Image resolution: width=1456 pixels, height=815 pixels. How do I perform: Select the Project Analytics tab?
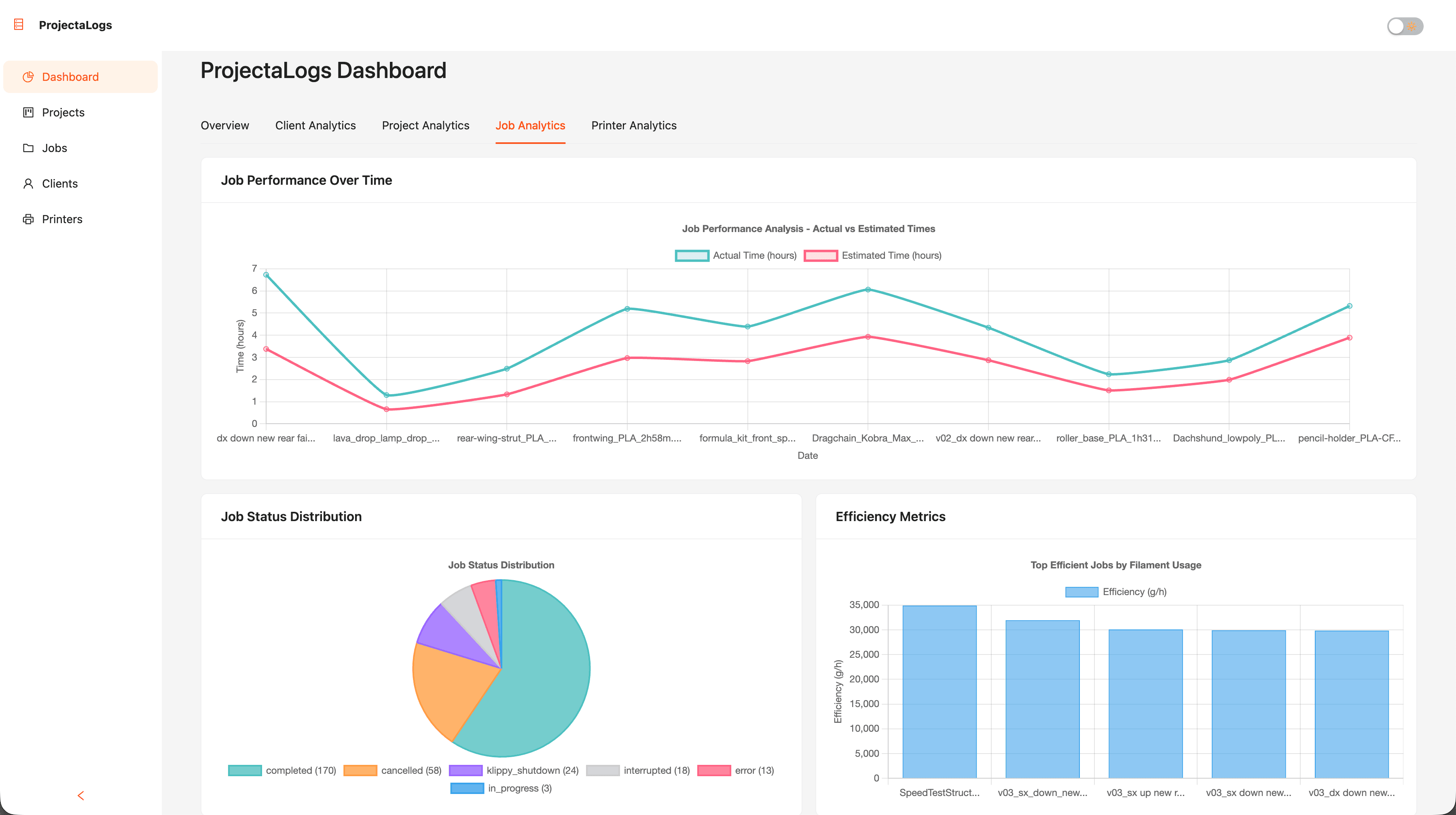click(425, 125)
